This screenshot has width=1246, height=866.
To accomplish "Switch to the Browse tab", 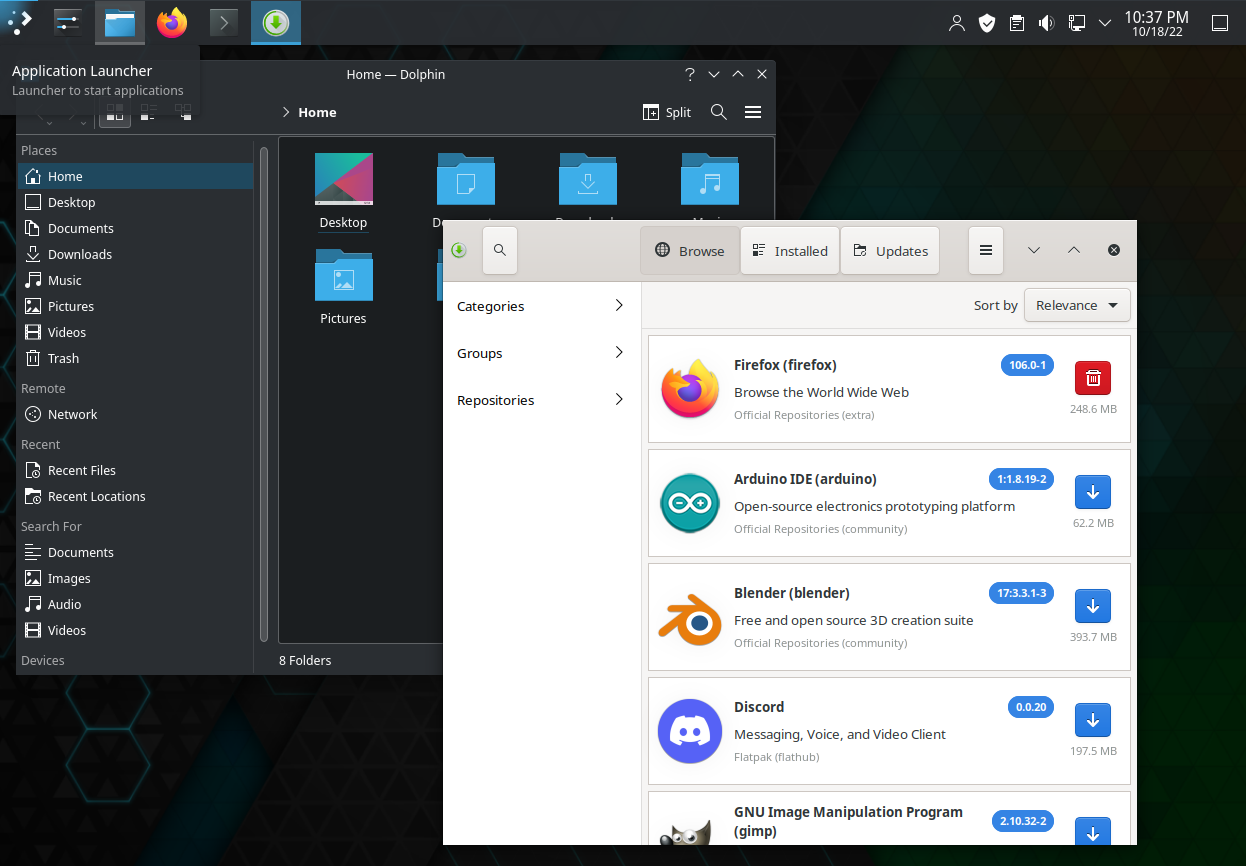I will [x=690, y=250].
